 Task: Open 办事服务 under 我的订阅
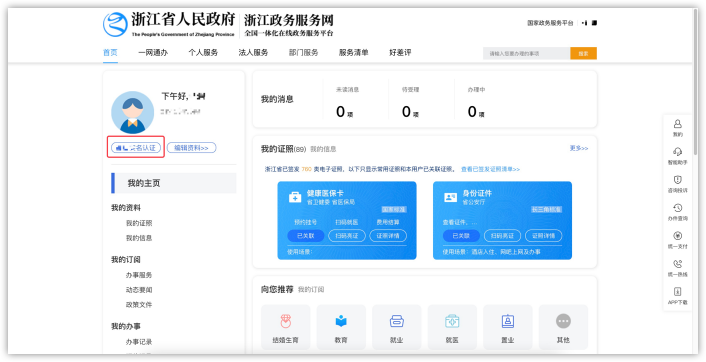tap(139, 275)
